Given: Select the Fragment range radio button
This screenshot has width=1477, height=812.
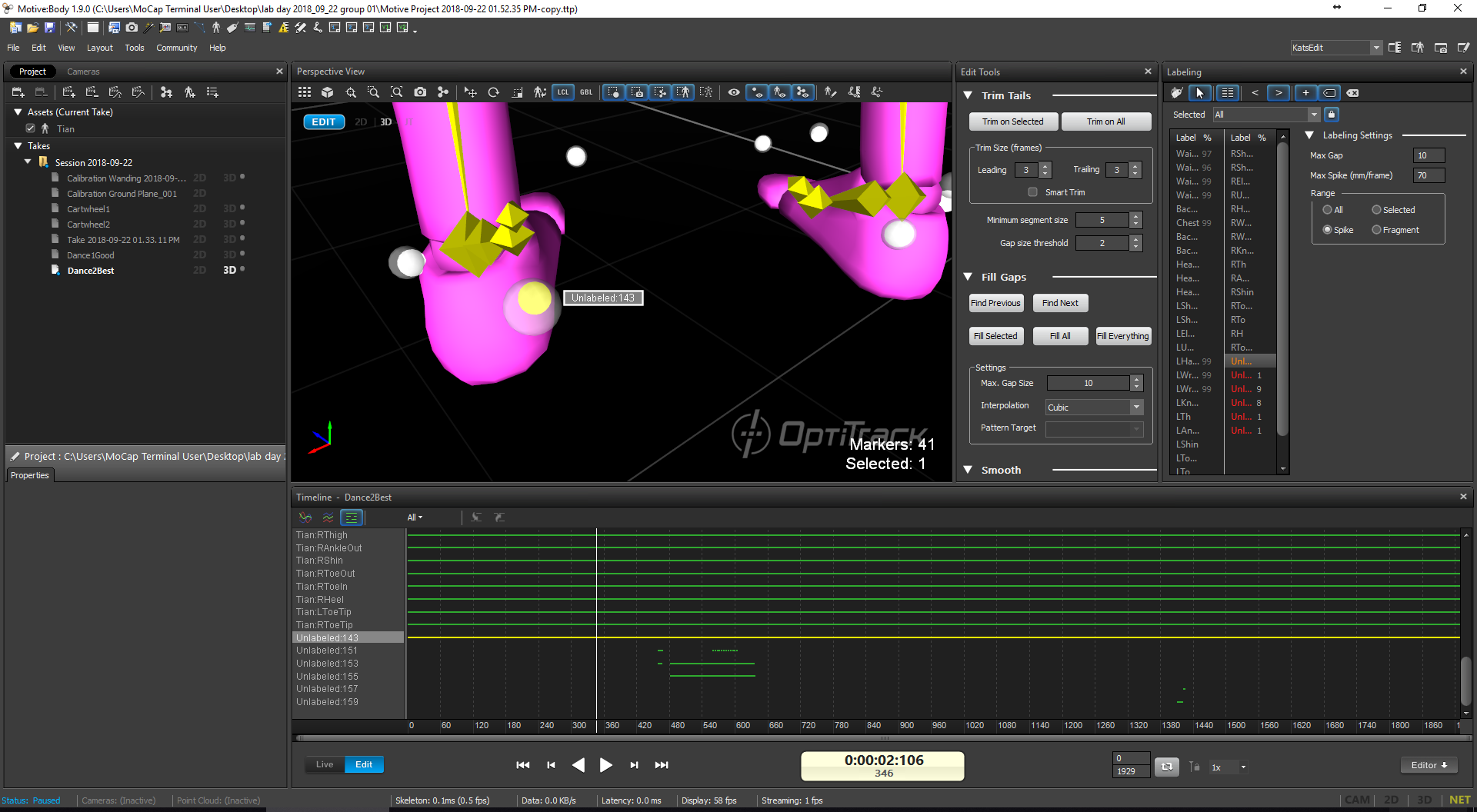Looking at the screenshot, I should click(1376, 230).
